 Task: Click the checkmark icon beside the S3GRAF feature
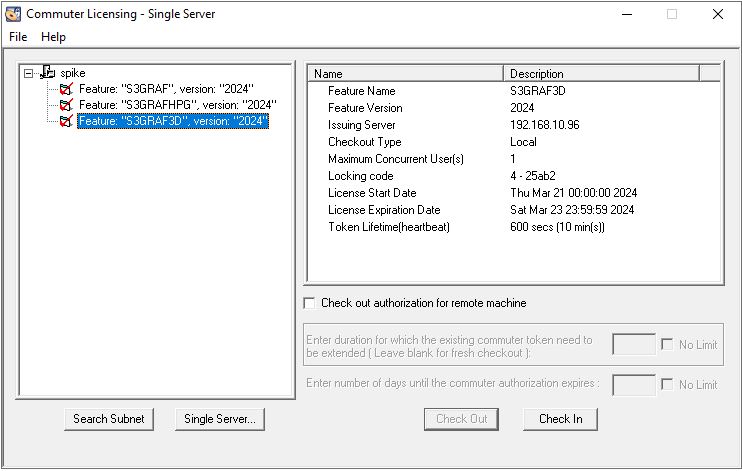pyautogui.click(x=66, y=89)
